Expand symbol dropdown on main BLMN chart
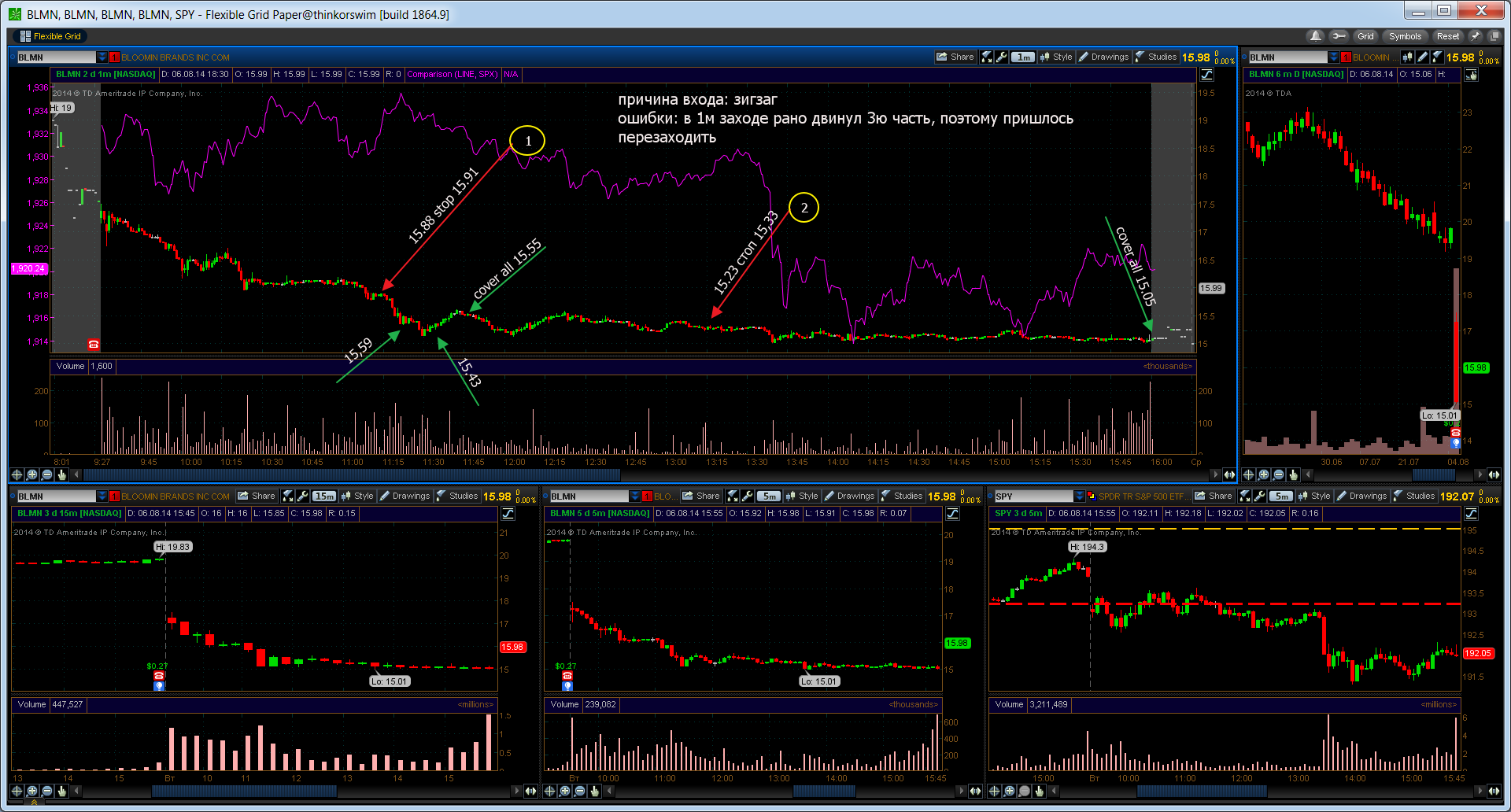This screenshot has height=812, width=1511. click(102, 57)
